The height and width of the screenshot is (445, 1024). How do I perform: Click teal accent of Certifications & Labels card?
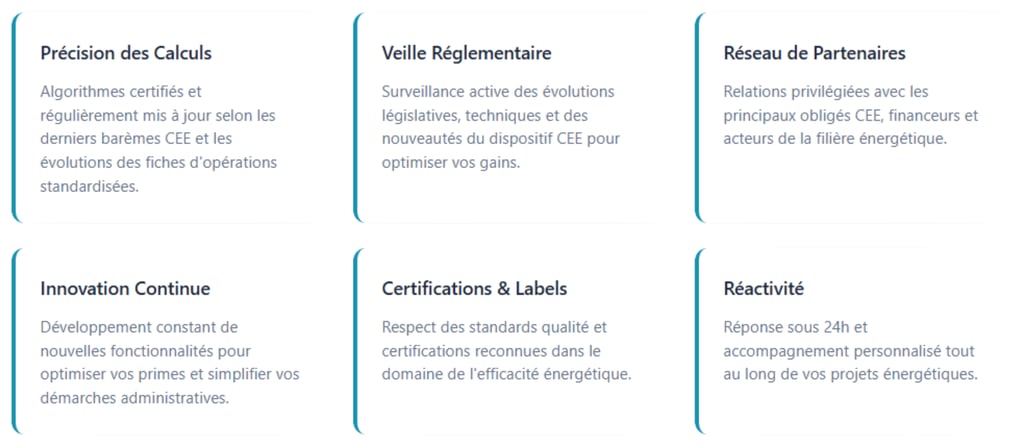(356, 341)
